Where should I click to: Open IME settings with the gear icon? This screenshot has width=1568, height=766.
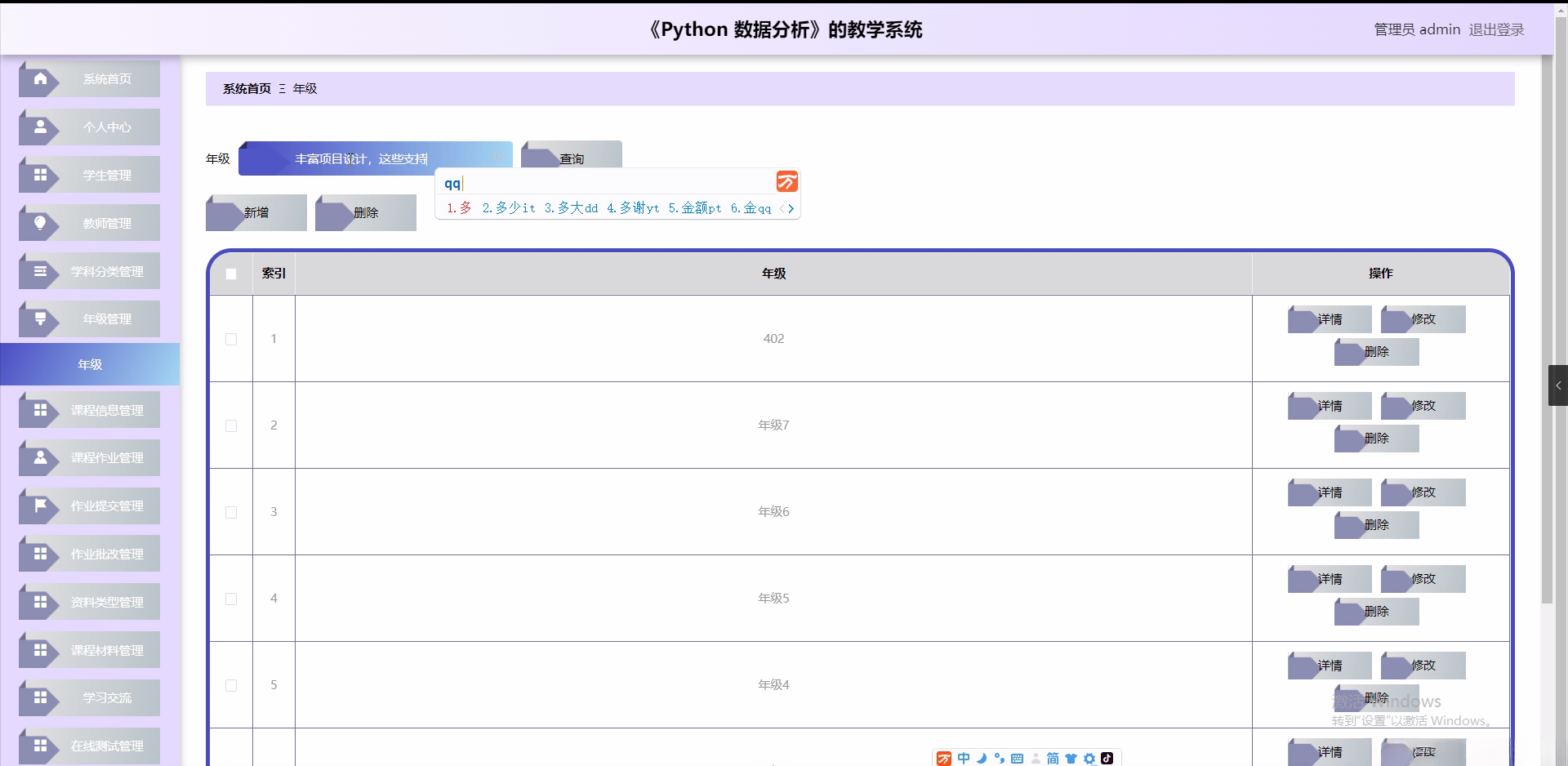coord(1089,759)
